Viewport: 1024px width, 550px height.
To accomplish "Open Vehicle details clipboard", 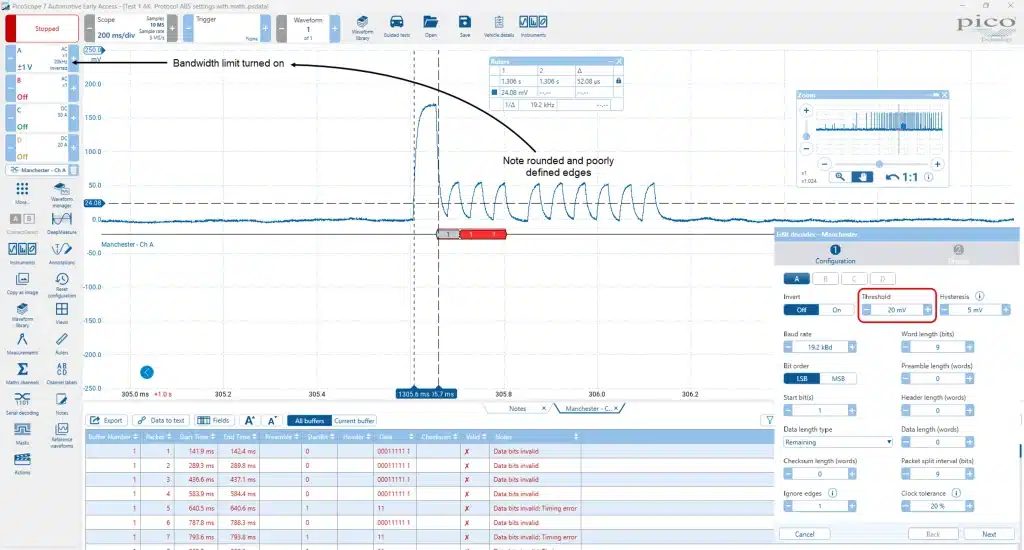I will click(499, 27).
